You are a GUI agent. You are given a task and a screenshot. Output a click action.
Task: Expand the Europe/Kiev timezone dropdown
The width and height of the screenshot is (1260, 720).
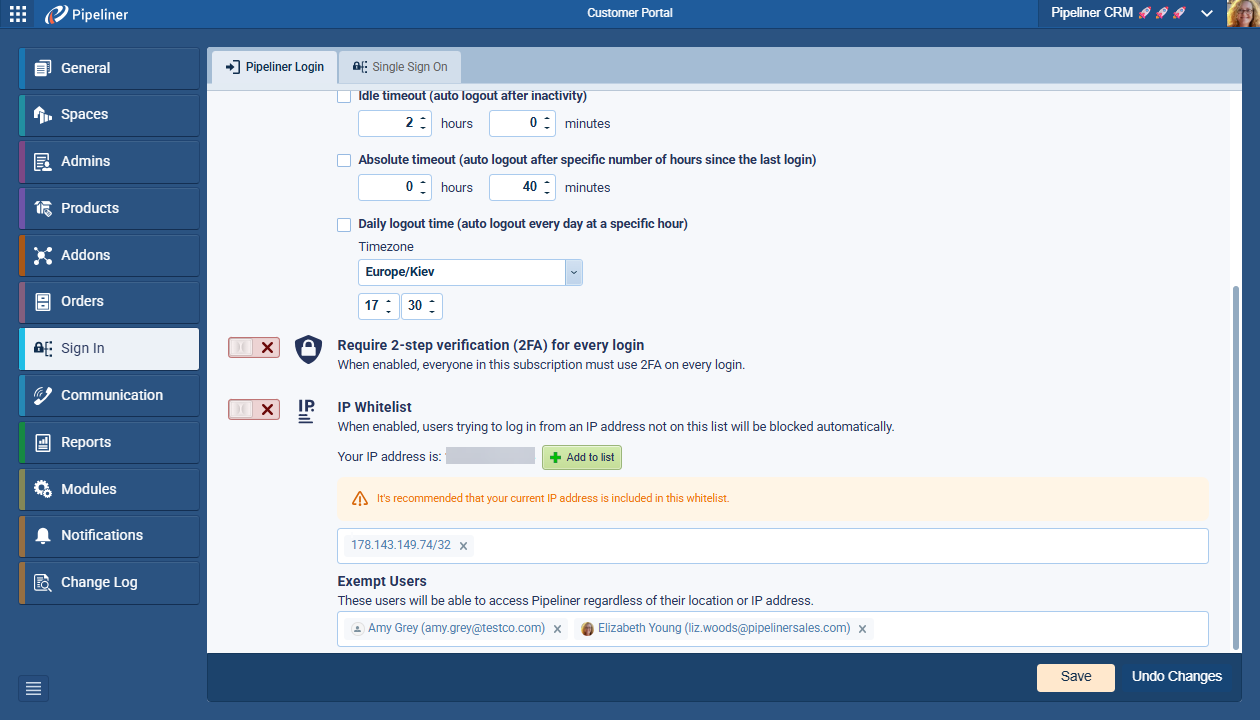coord(573,272)
